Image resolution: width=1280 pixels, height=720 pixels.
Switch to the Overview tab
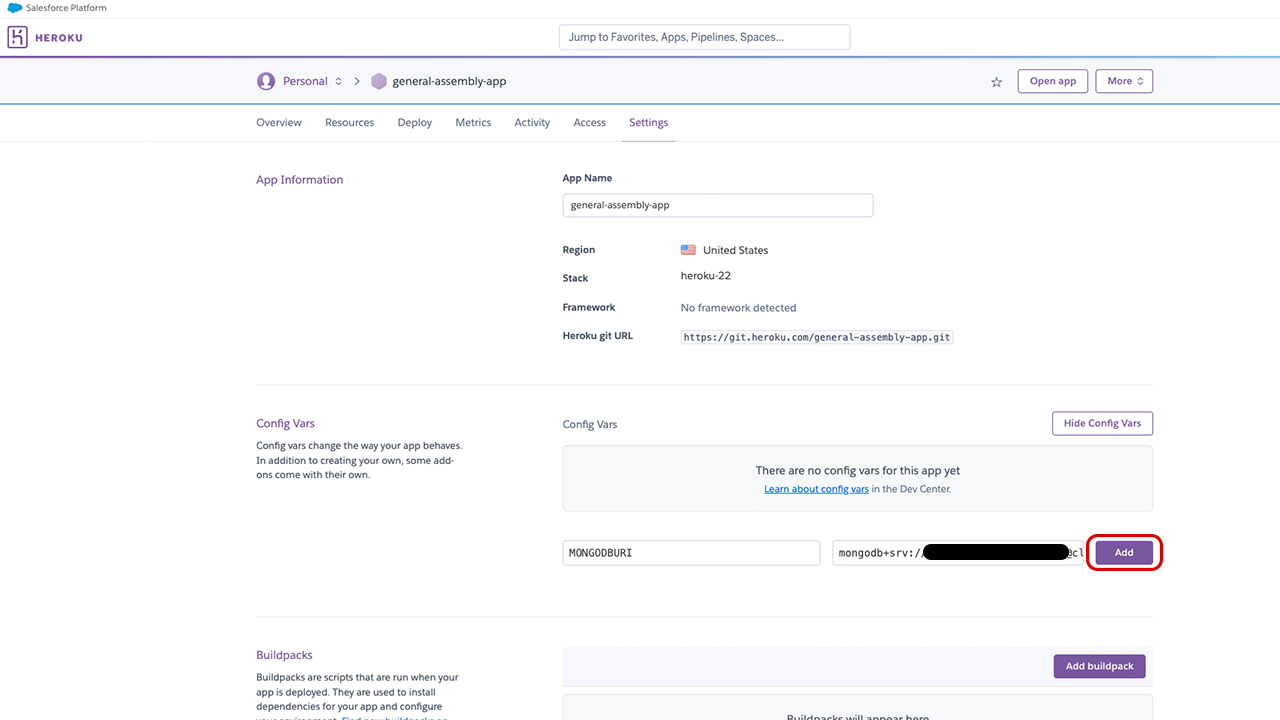point(279,122)
